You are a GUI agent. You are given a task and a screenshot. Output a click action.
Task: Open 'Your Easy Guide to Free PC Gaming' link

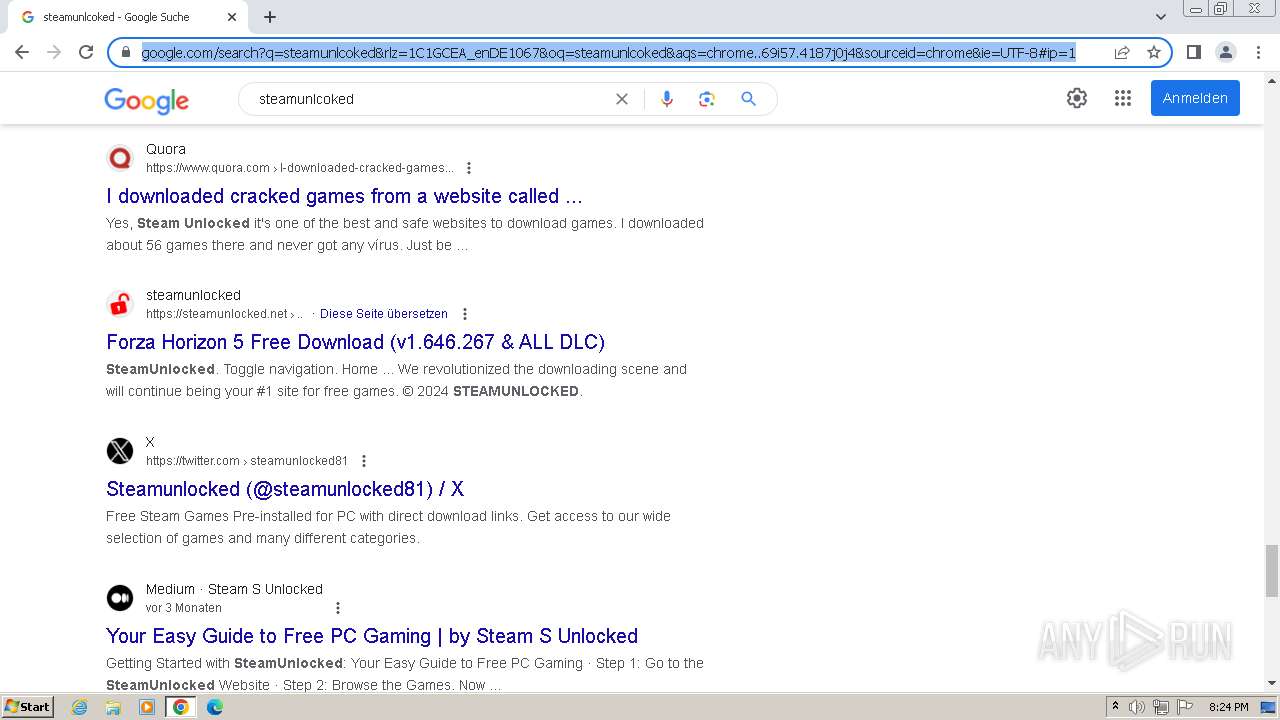[372, 636]
